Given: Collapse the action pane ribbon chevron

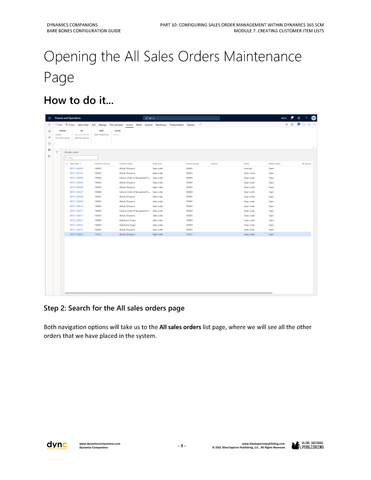Looking at the screenshot, I should coord(313,147).
